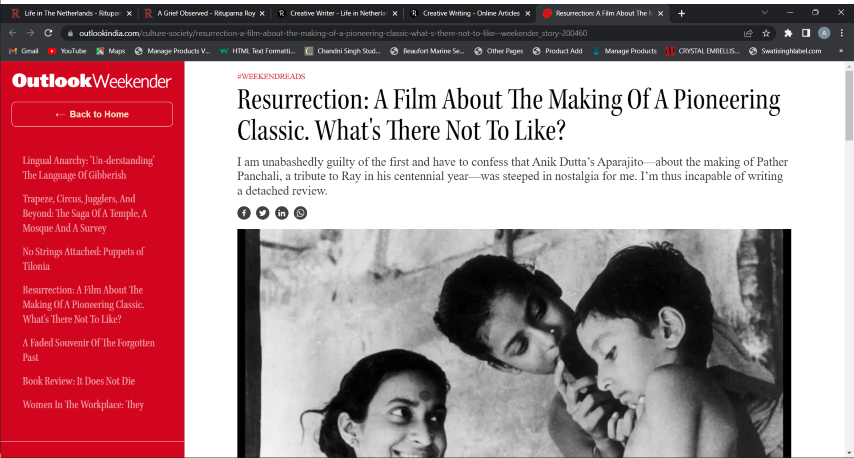Open 'A Faded Souvenir Of The Forgotten Past'

tap(88, 350)
